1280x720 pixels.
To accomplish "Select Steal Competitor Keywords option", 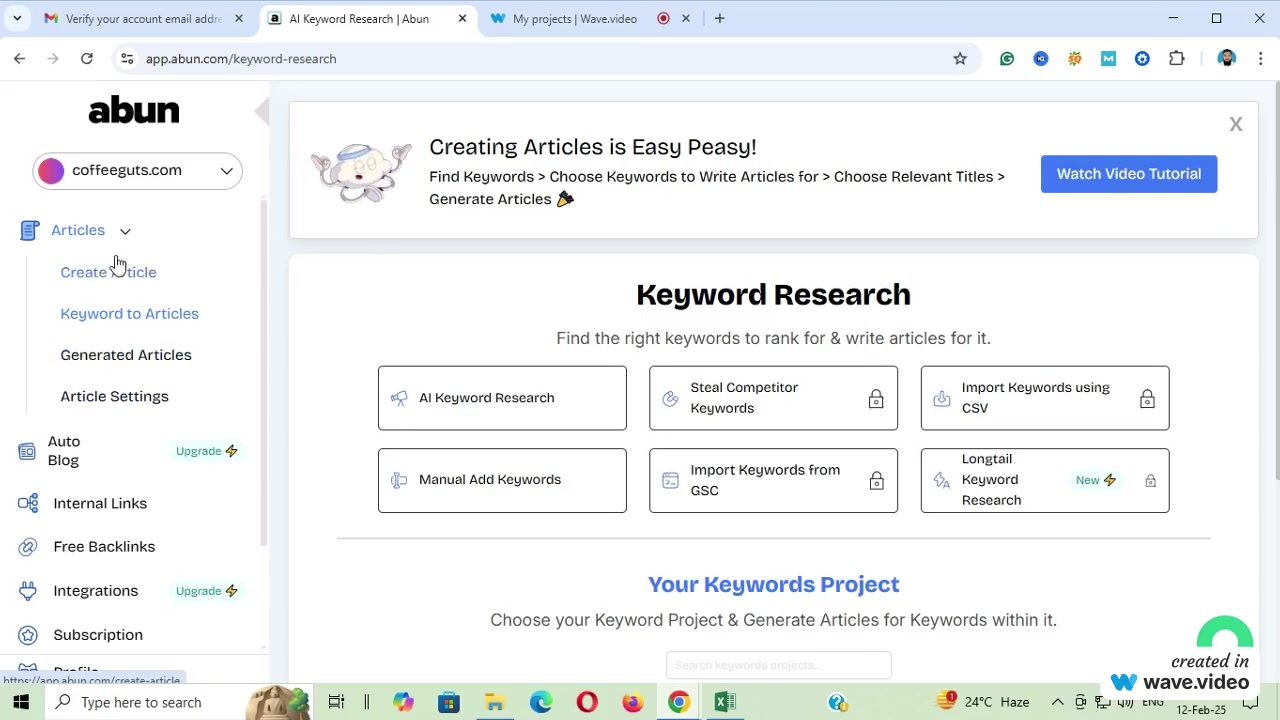I will [x=773, y=398].
